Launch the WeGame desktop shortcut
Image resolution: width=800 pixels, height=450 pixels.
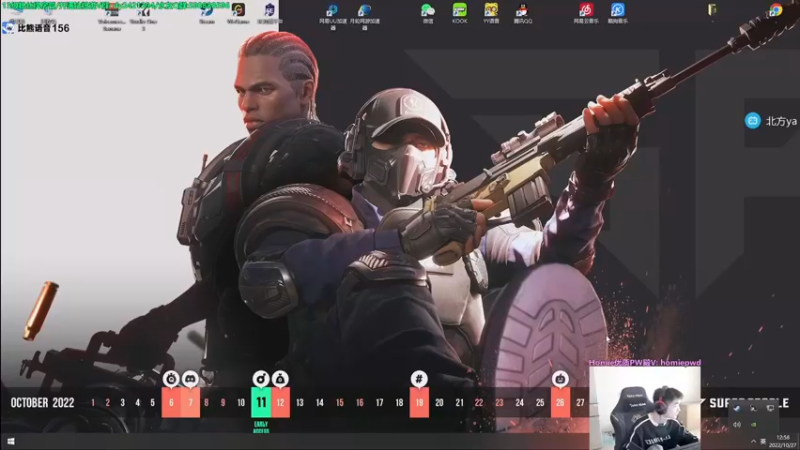tap(238, 13)
